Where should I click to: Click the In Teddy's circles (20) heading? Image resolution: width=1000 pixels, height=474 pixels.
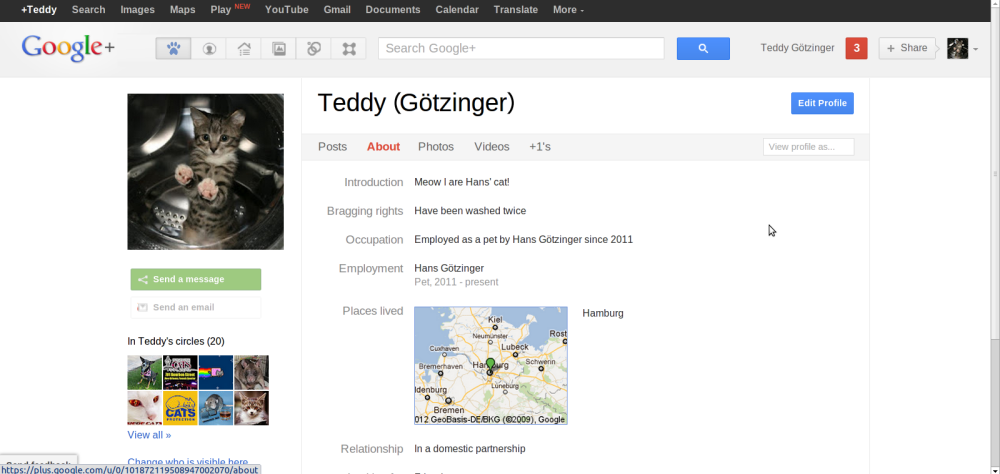pos(176,341)
